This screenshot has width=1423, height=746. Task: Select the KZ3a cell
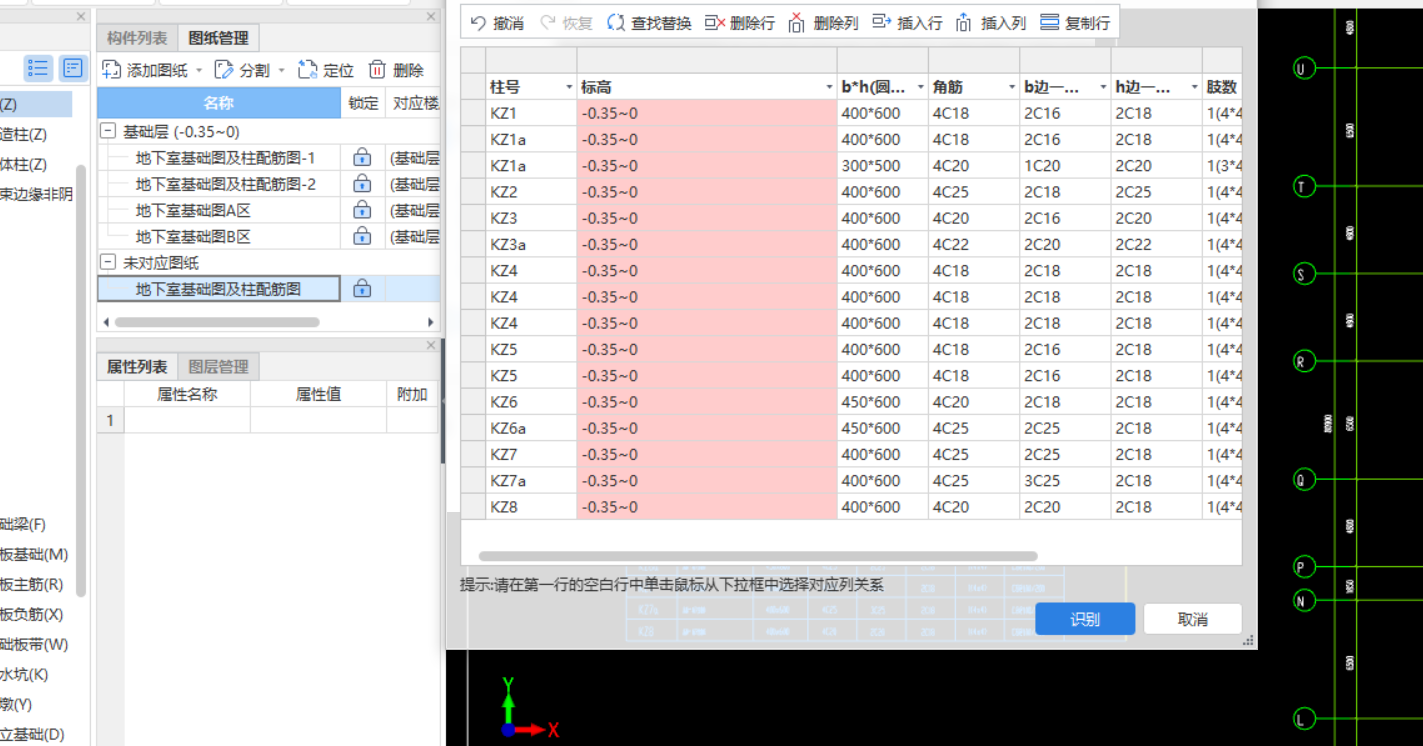[x=531, y=244]
